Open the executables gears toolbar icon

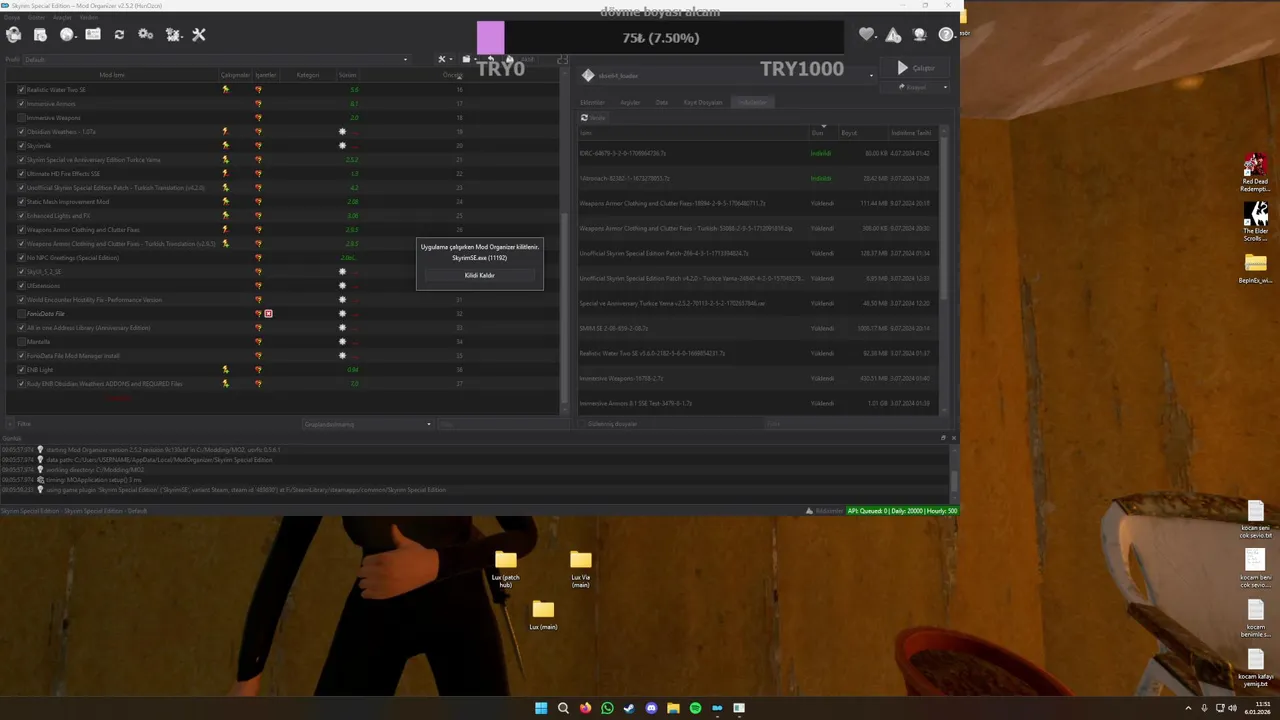click(146, 35)
